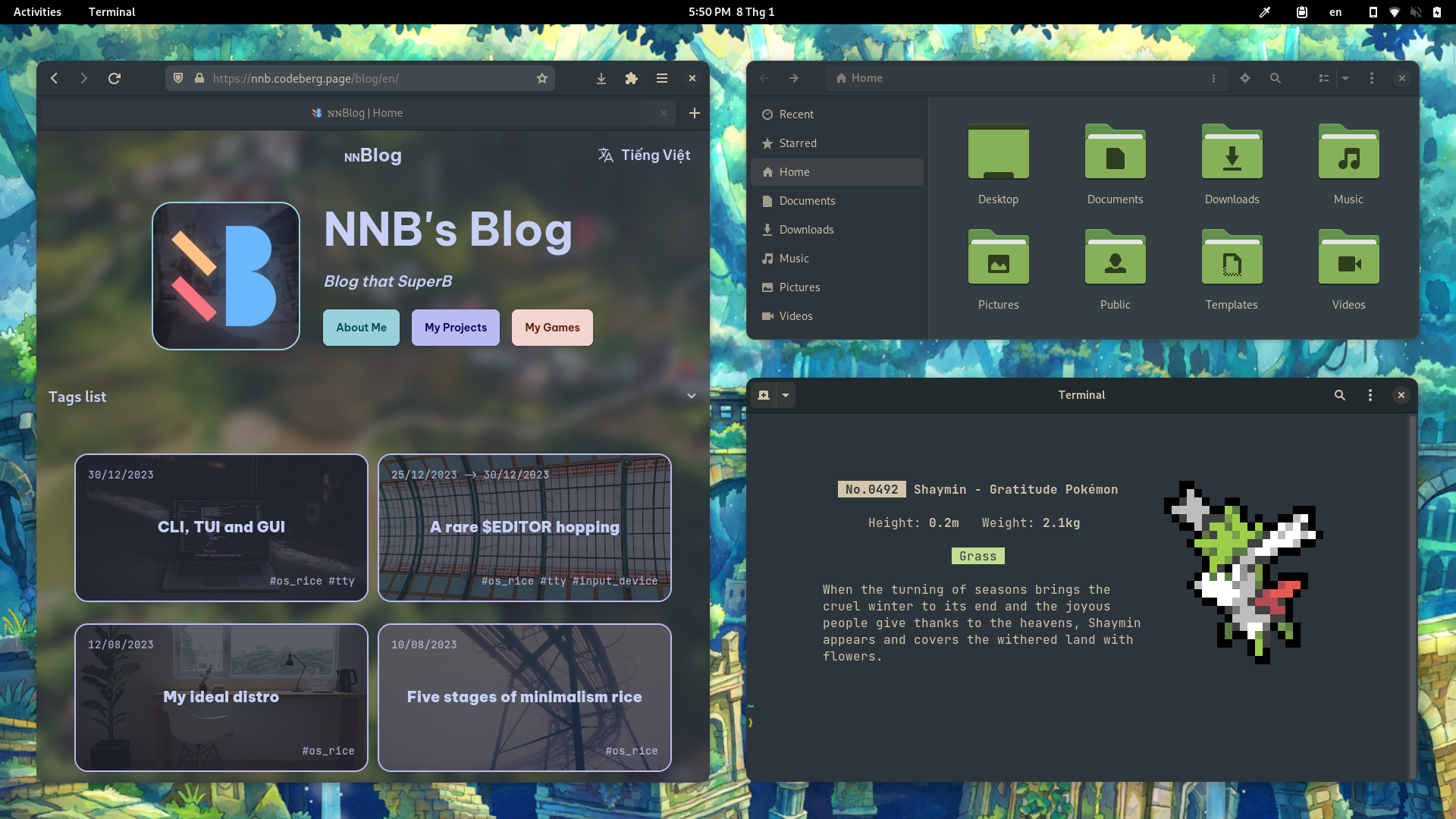Open the file manager main menu
This screenshot has width=1456, height=819.
click(1372, 78)
